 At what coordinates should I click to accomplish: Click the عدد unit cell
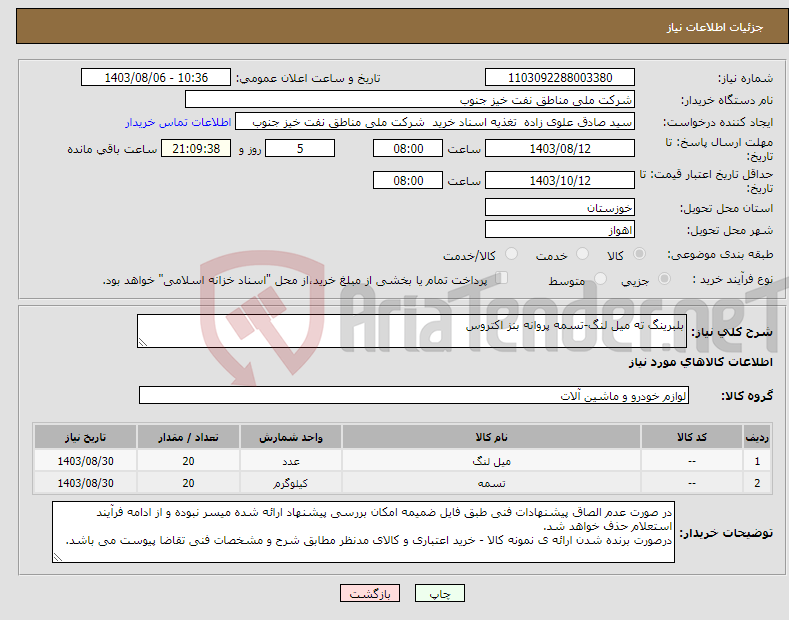tap(291, 461)
